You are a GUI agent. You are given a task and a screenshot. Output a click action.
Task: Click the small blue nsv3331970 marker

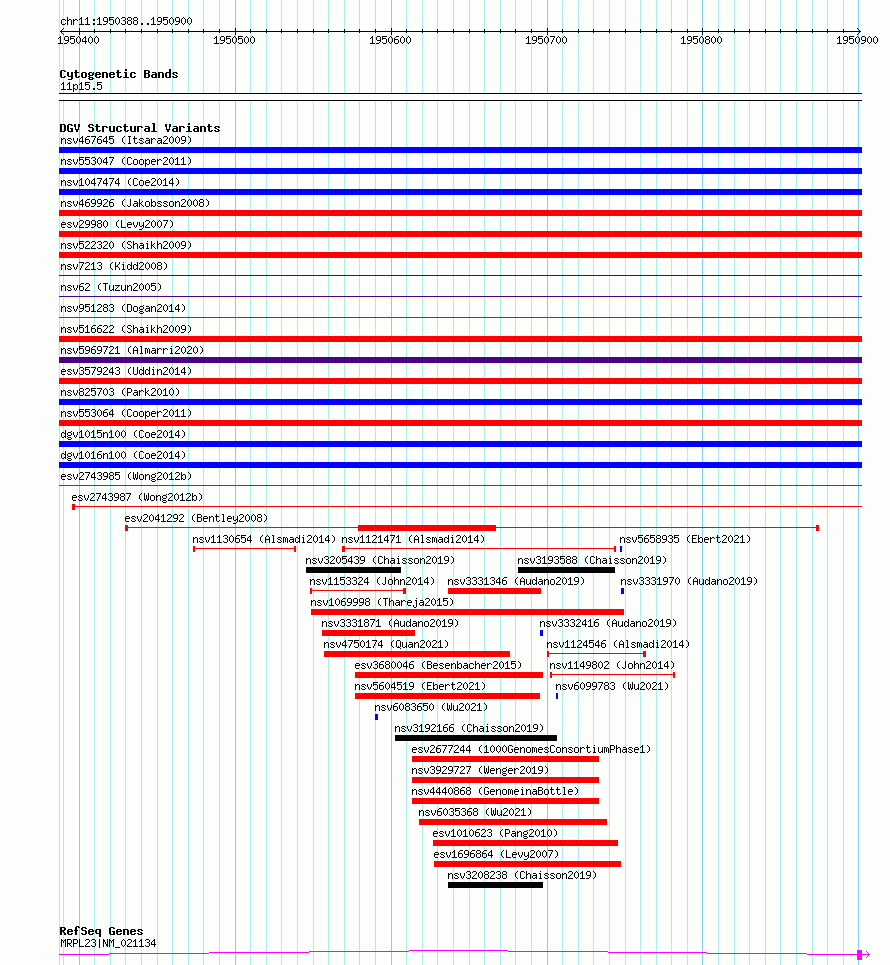pyautogui.click(x=622, y=591)
